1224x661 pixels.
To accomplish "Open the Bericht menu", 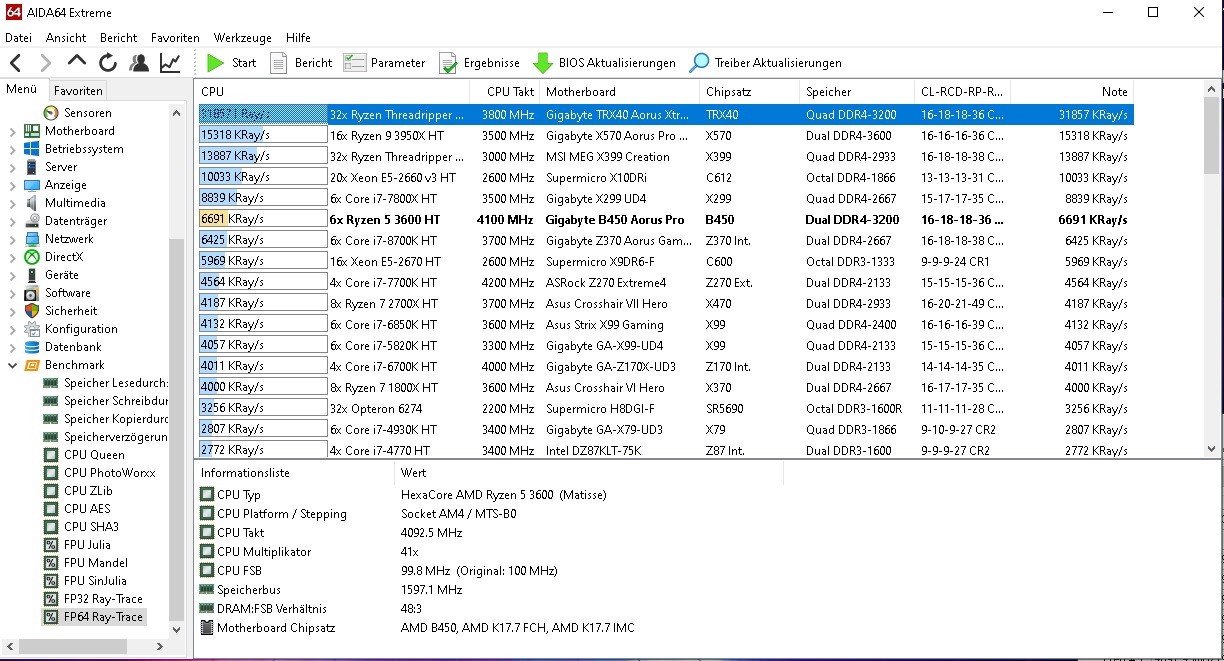I will [119, 38].
